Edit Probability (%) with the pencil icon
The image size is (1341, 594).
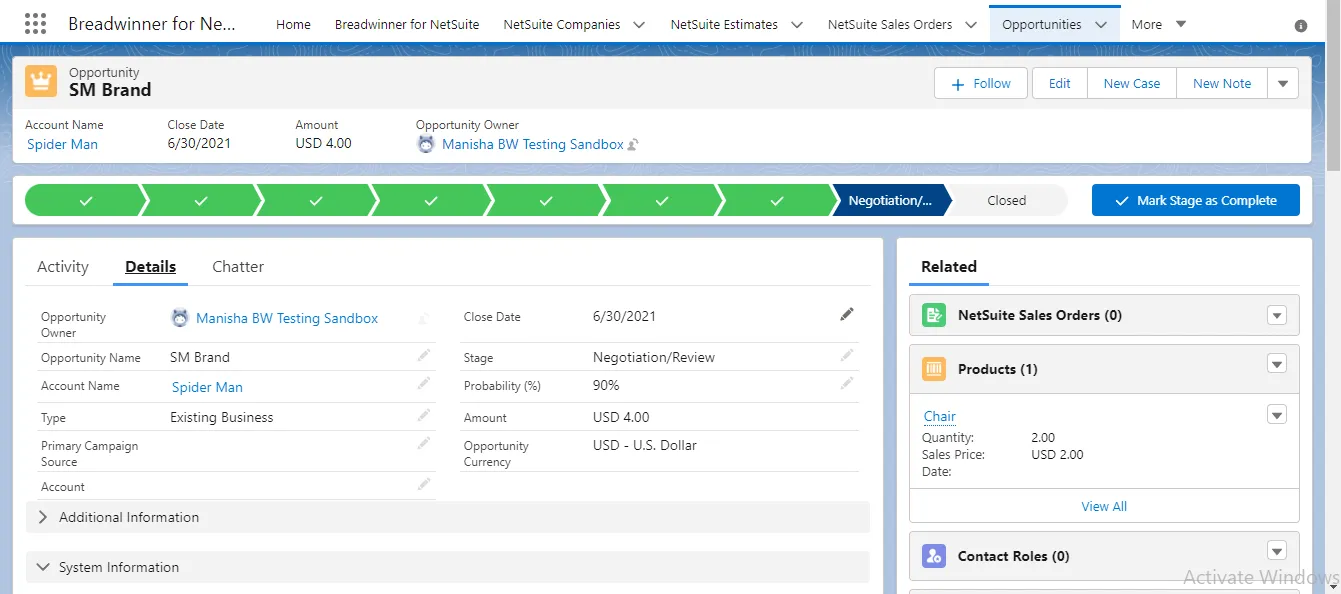point(847,383)
